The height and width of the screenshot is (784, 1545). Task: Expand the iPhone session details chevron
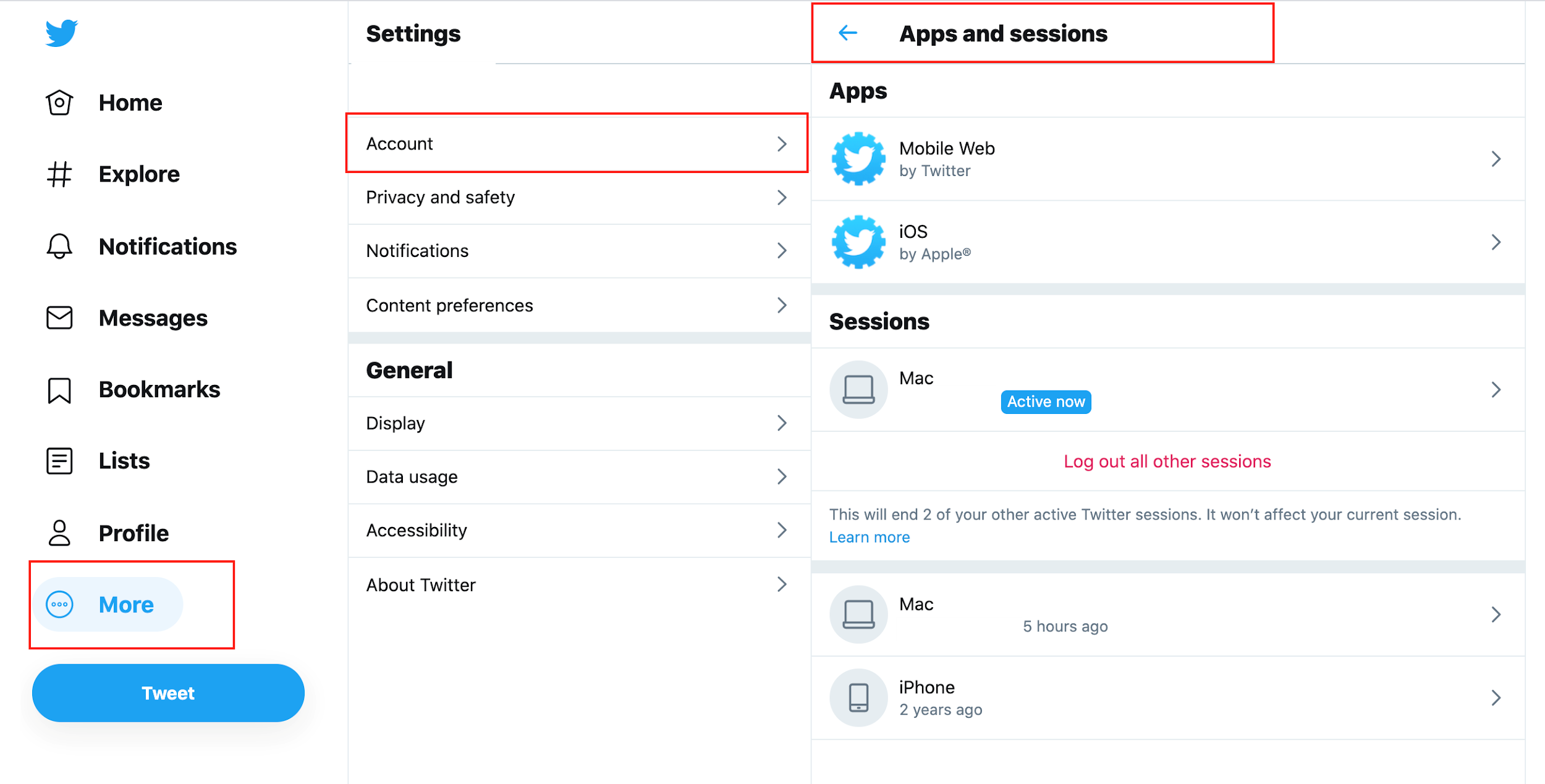1496,698
